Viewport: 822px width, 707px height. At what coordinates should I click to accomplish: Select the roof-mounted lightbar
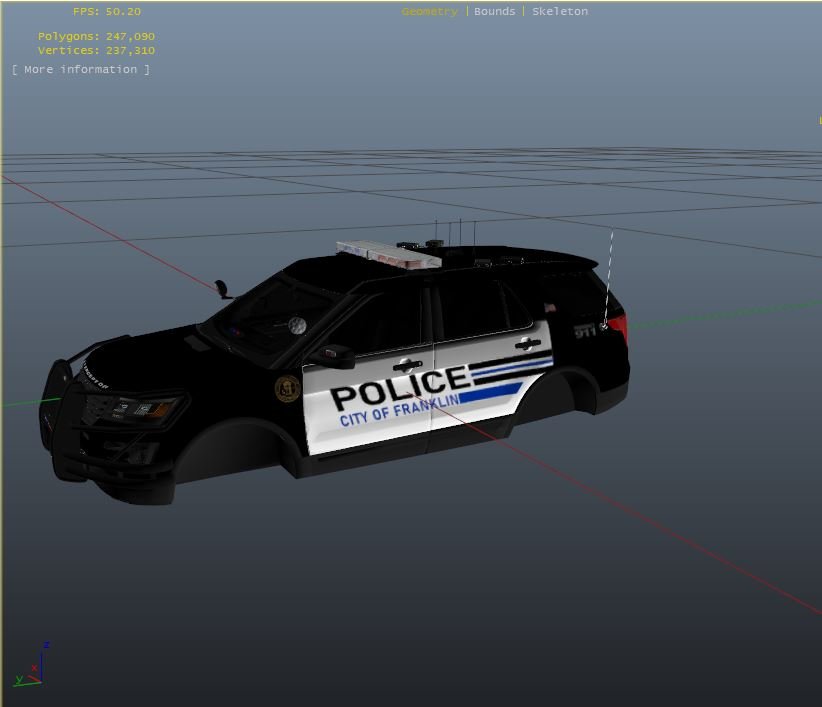coord(388,254)
